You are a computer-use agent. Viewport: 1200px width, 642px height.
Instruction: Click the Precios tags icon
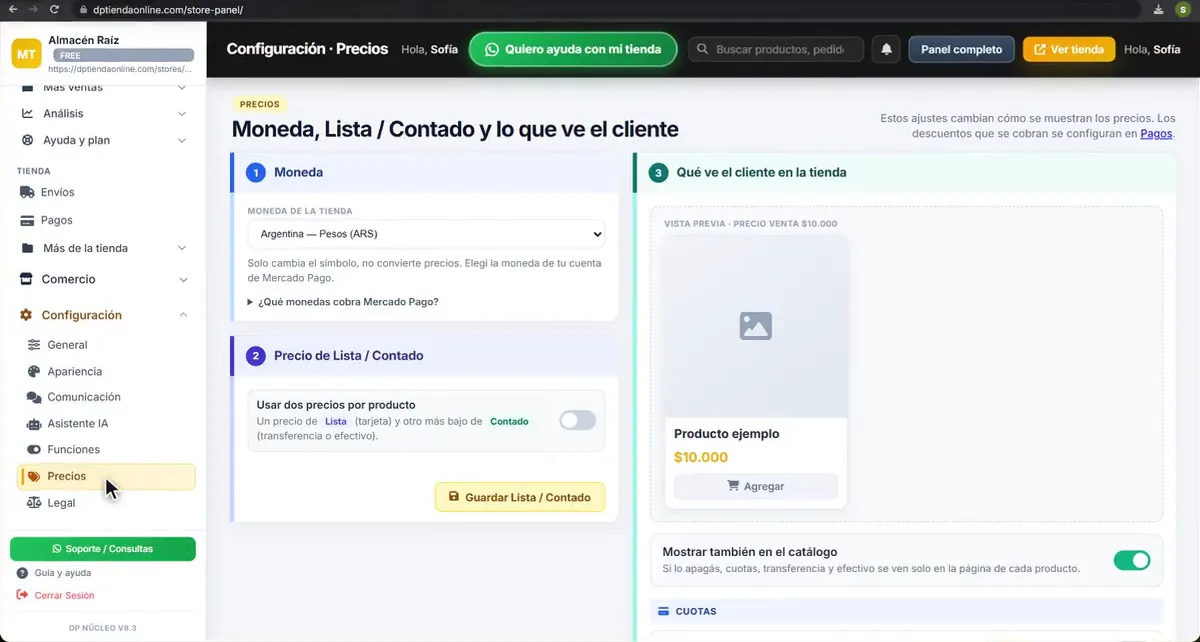coord(34,477)
